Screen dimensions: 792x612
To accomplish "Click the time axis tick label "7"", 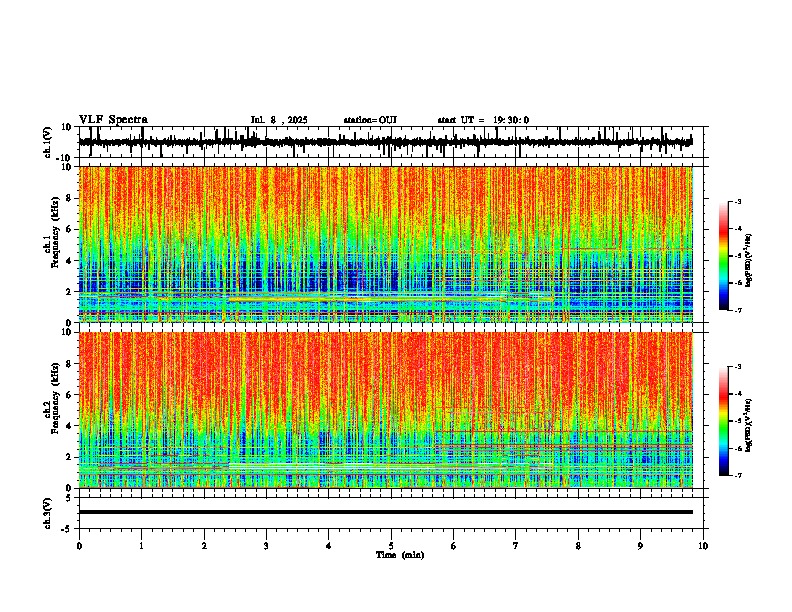I will (516, 546).
